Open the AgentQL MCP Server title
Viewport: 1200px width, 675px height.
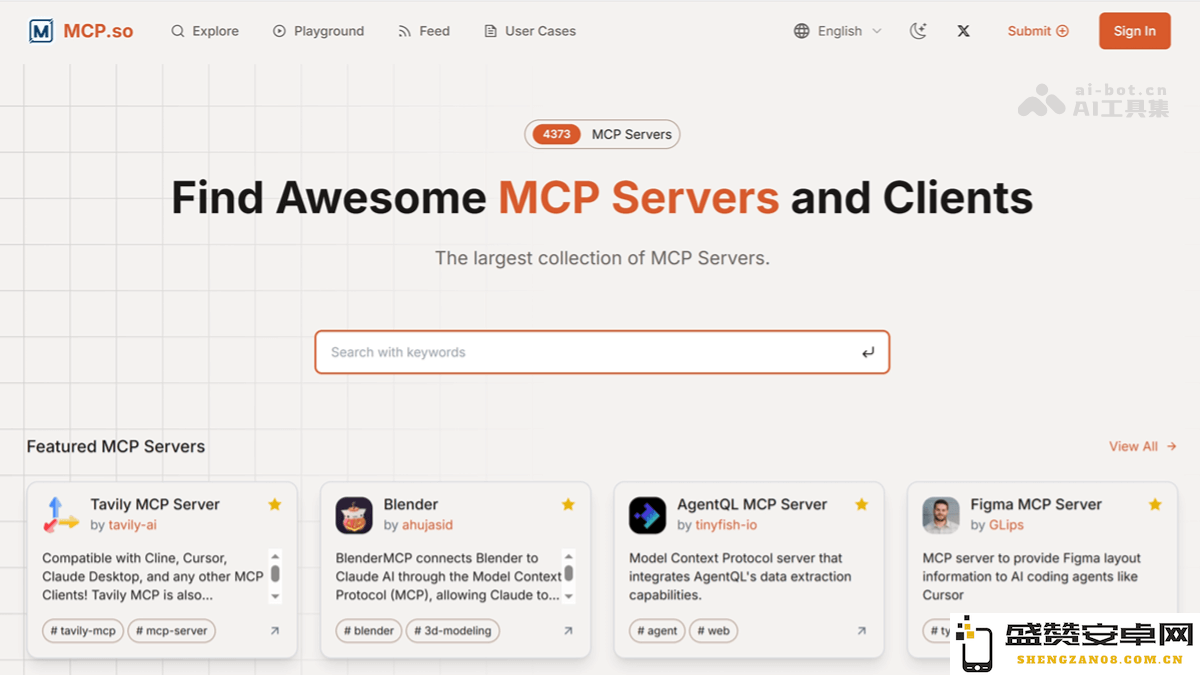point(752,505)
